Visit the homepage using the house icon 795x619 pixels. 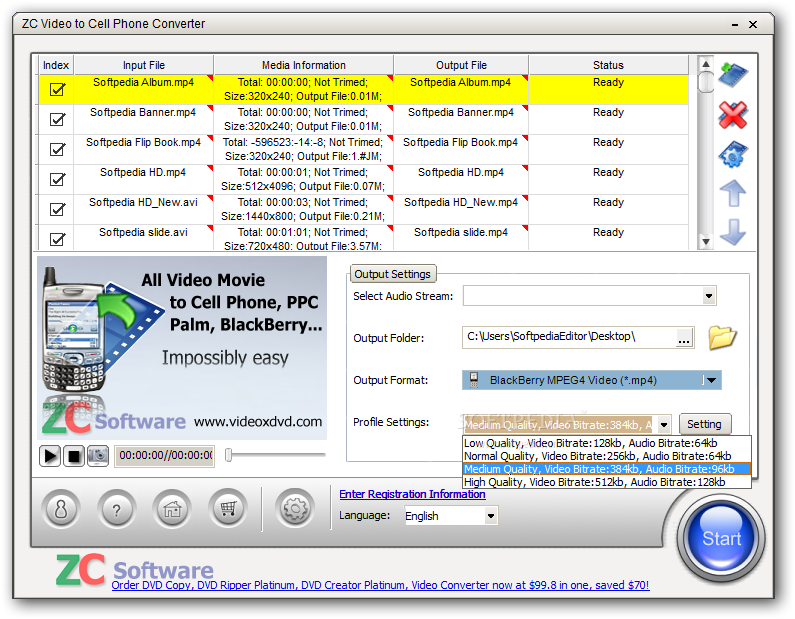[x=172, y=508]
